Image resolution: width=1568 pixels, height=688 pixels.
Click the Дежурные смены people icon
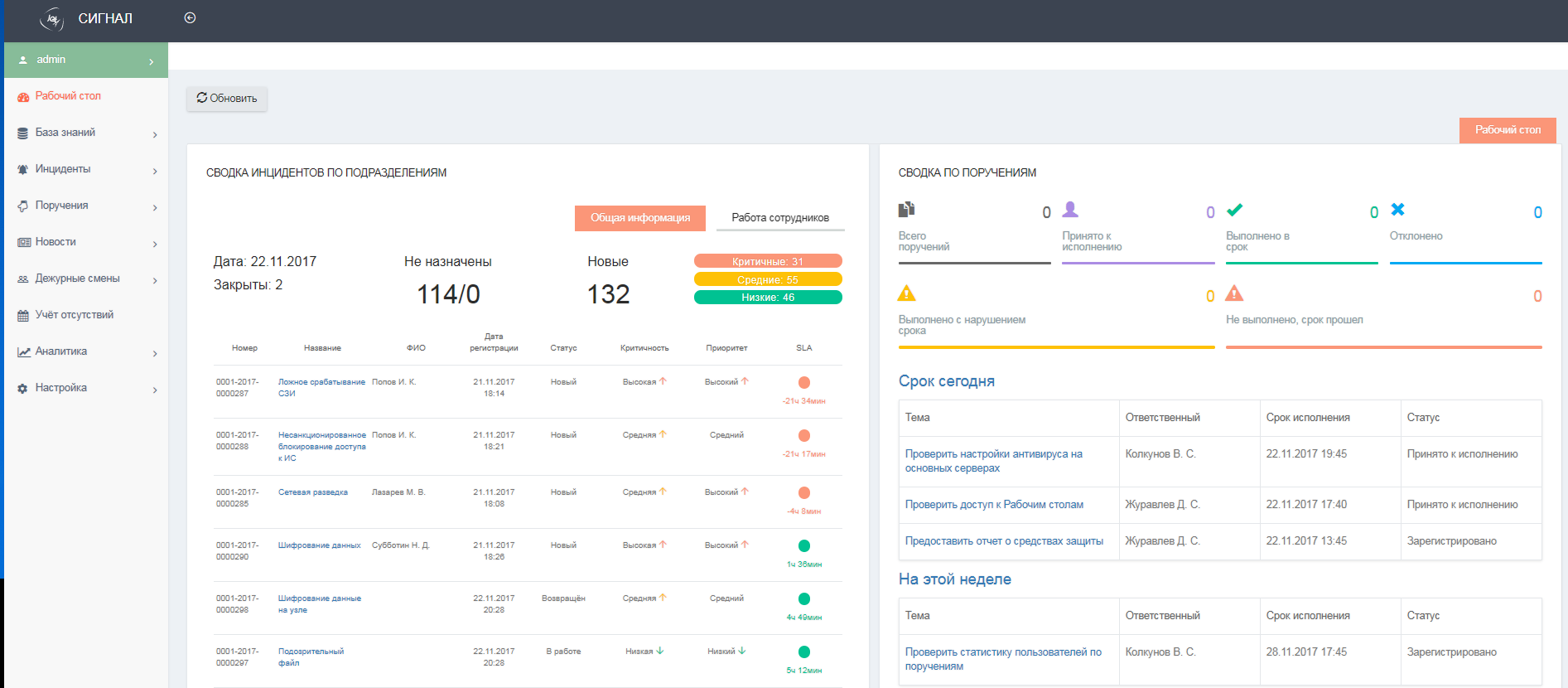(23, 279)
